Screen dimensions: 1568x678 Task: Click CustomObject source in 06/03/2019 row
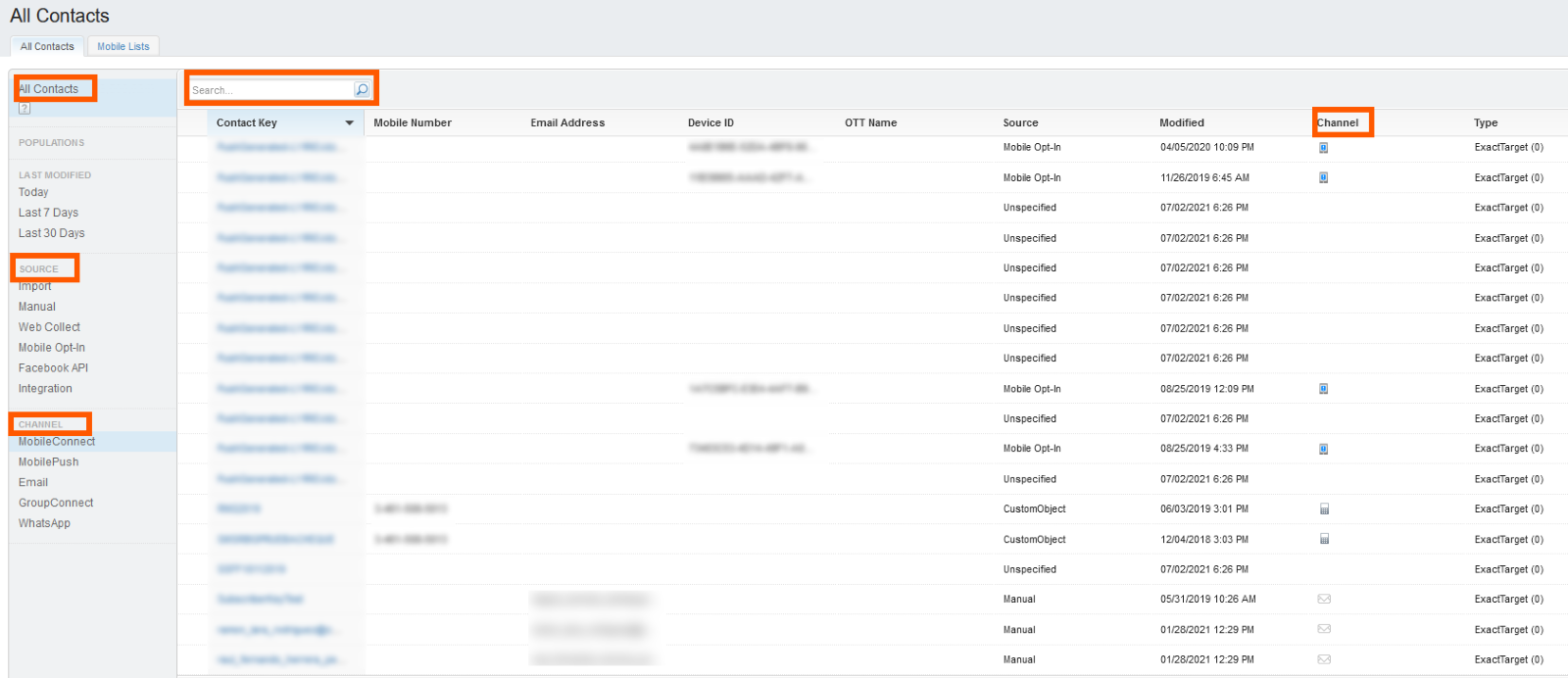[x=1034, y=509]
